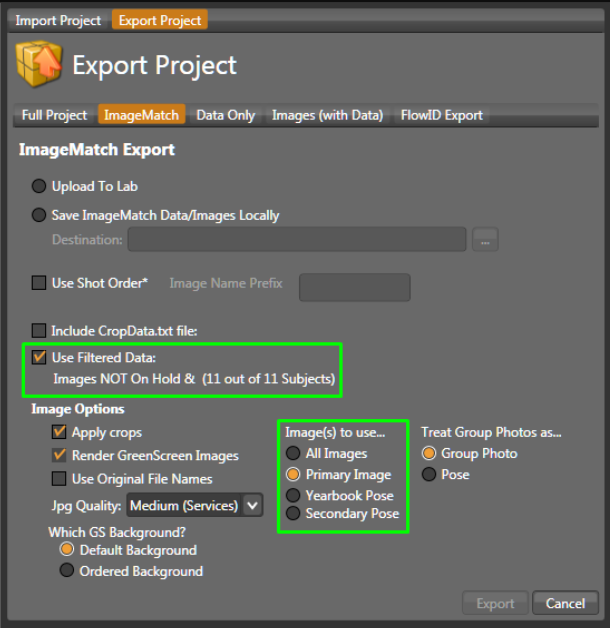Click the '(11 out of 11 Subjects)' text

268,379
